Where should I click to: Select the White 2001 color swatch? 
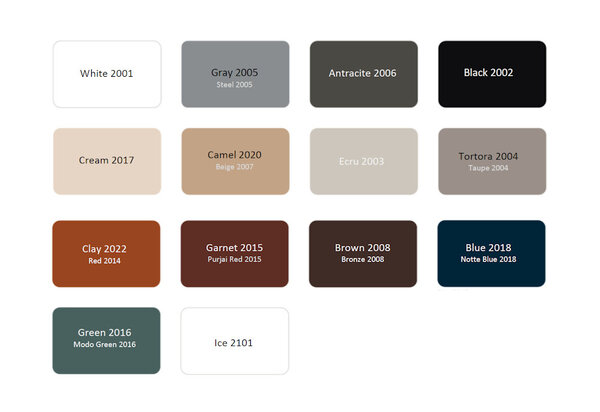[x=106, y=74]
